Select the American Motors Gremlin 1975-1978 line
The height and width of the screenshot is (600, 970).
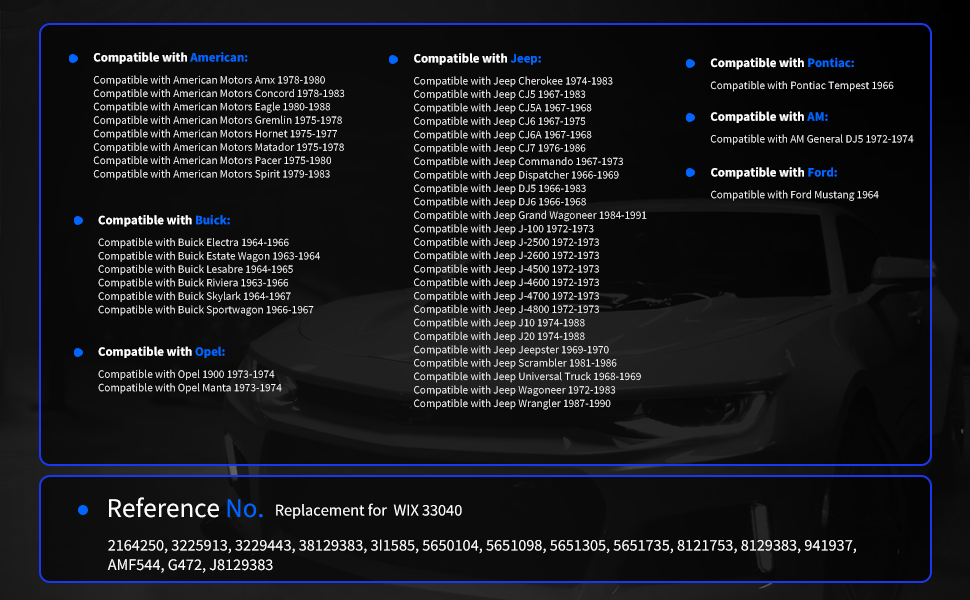coord(218,120)
